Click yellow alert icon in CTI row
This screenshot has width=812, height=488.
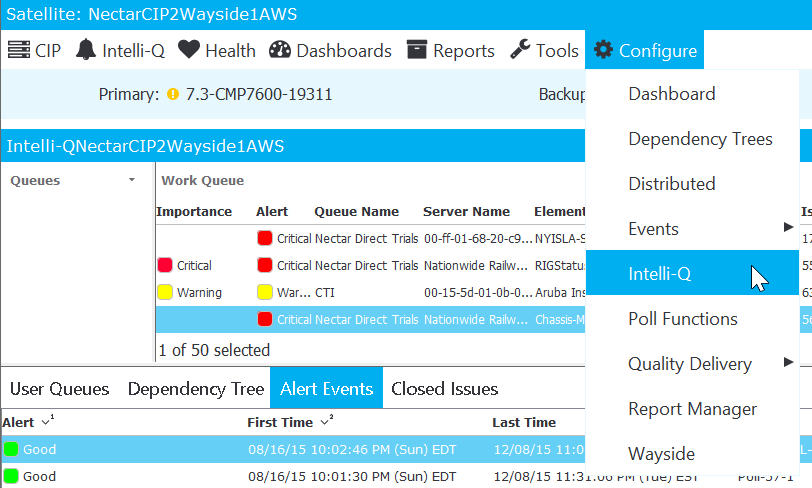pos(265,292)
